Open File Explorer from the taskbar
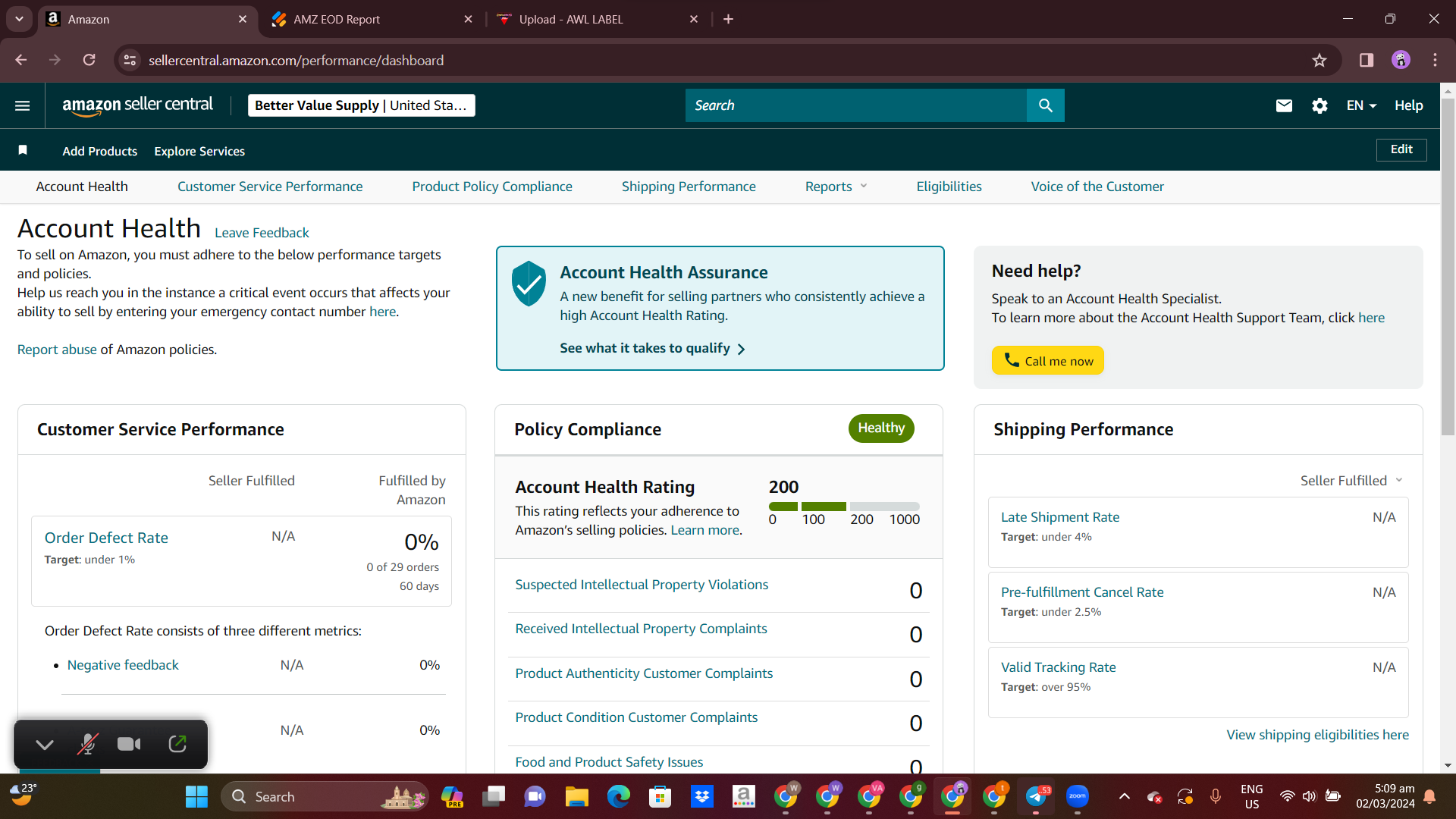 (576, 796)
